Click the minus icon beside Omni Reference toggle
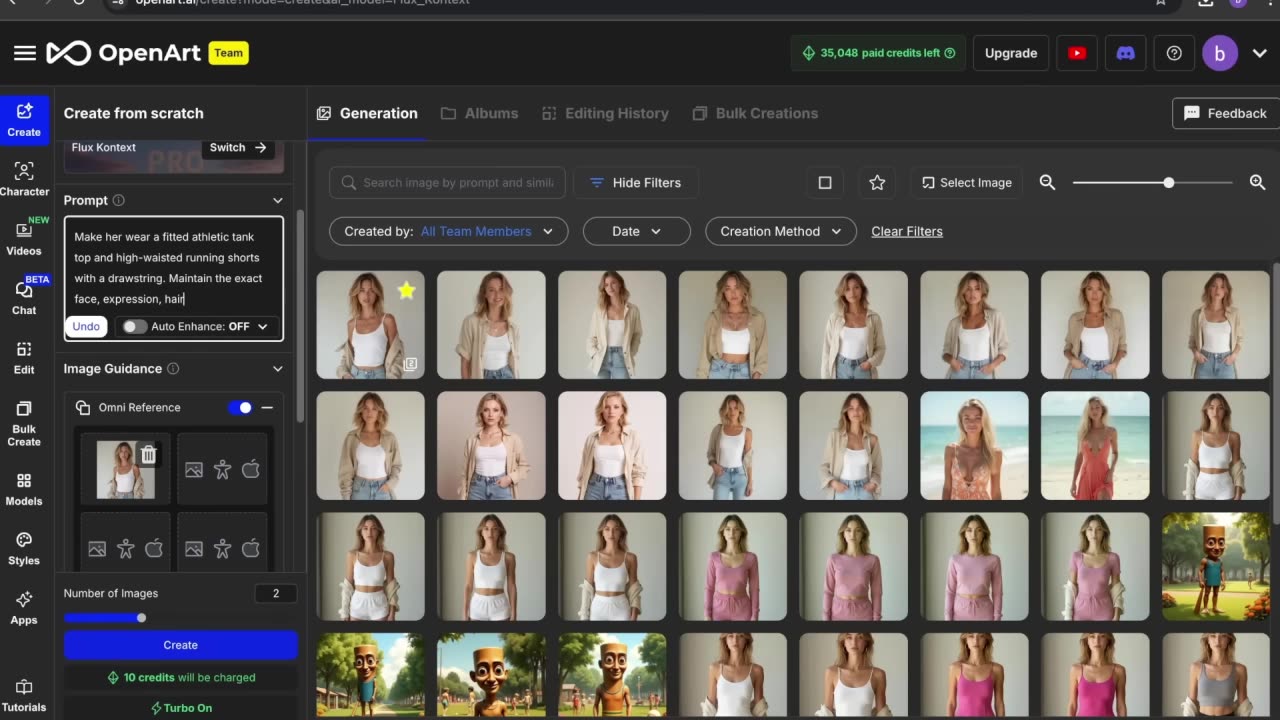Image resolution: width=1280 pixels, height=720 pixels. [267, 407]
